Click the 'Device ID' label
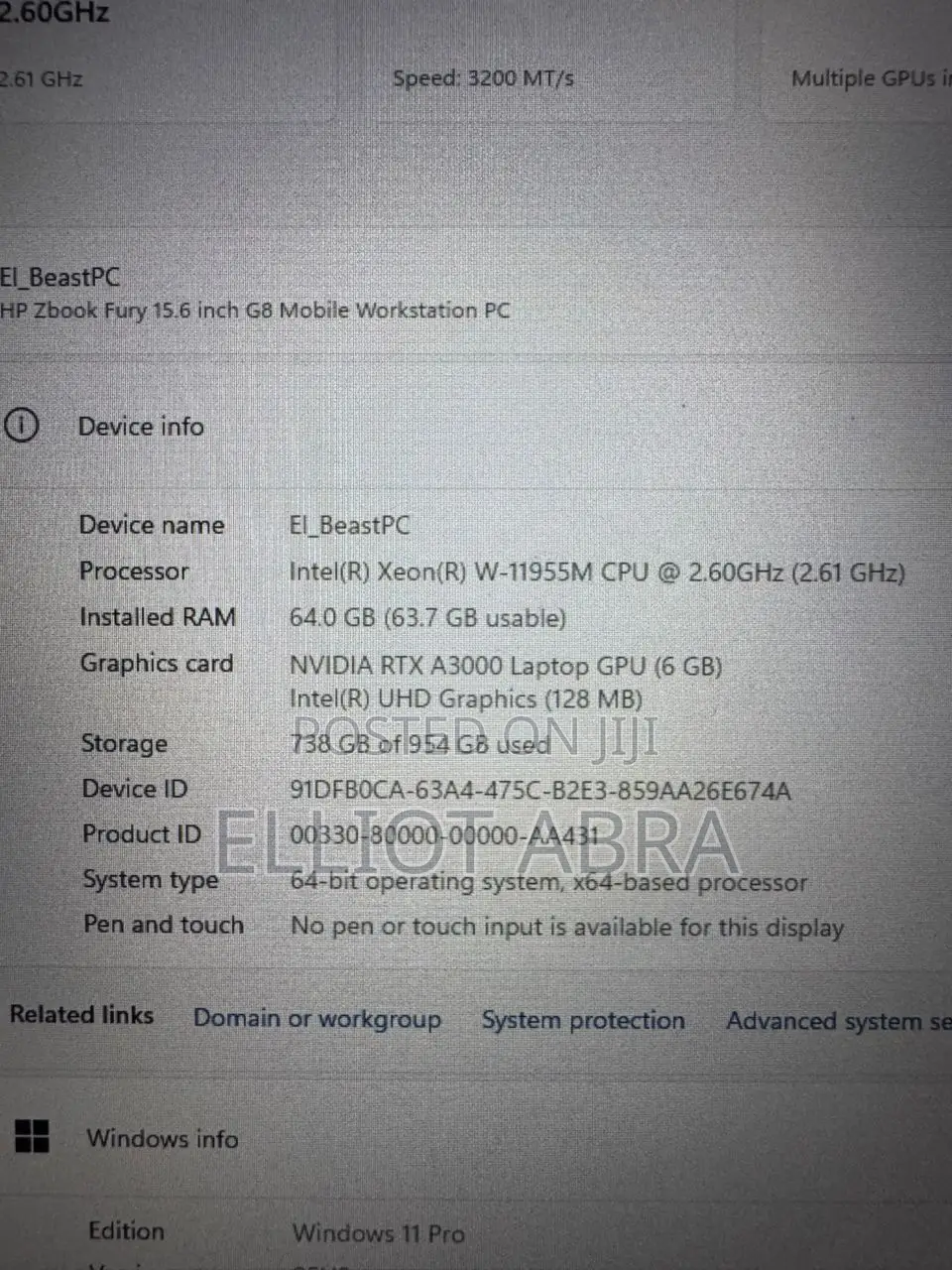The image size is (952, 1270). click(x=135, y=790)
